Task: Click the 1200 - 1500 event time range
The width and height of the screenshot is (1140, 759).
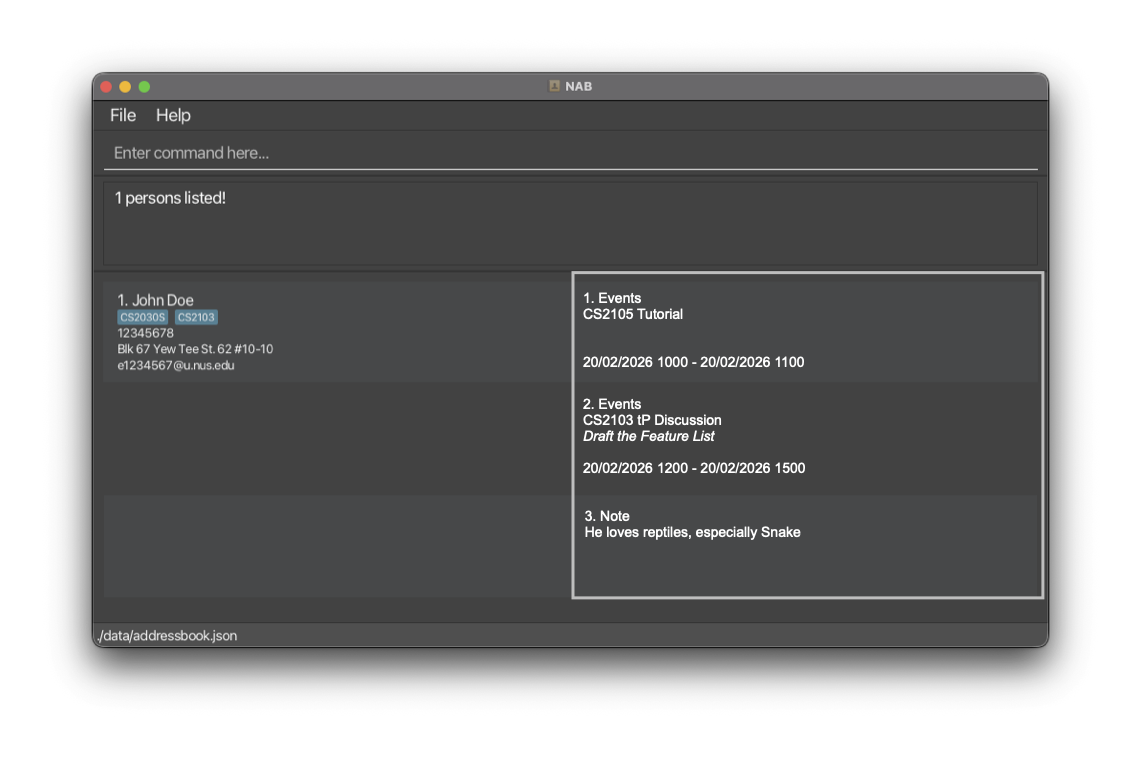Action: pos(694,468)
